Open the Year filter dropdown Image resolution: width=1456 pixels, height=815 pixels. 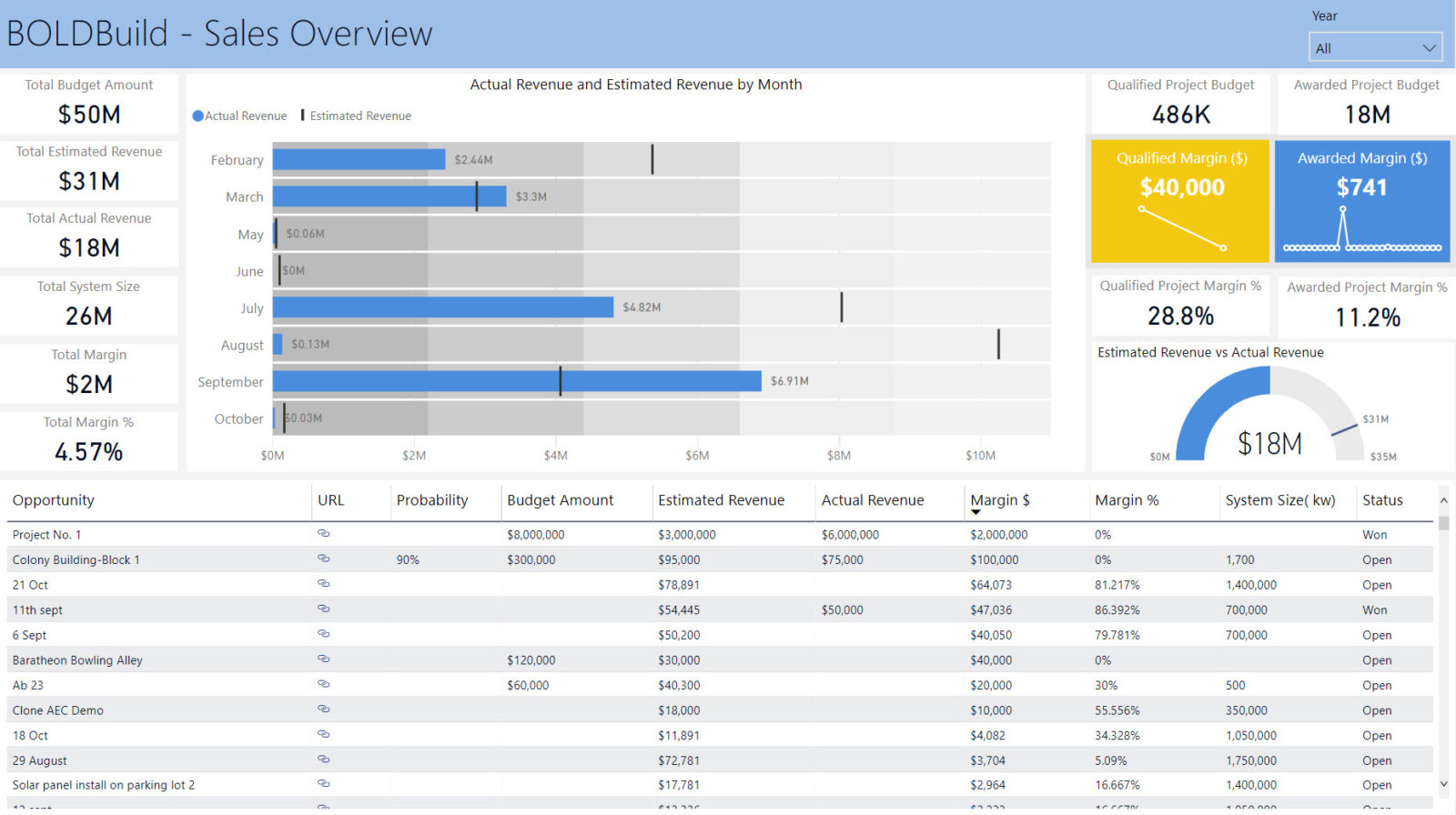pyautogui.click(x=1375, y=48)
